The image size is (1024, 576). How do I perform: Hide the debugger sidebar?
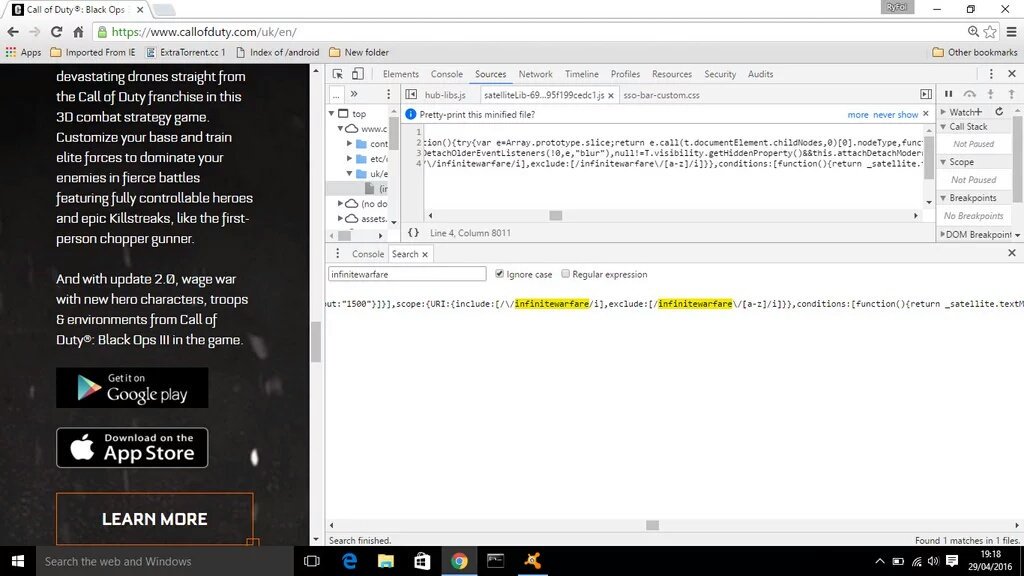925,95
